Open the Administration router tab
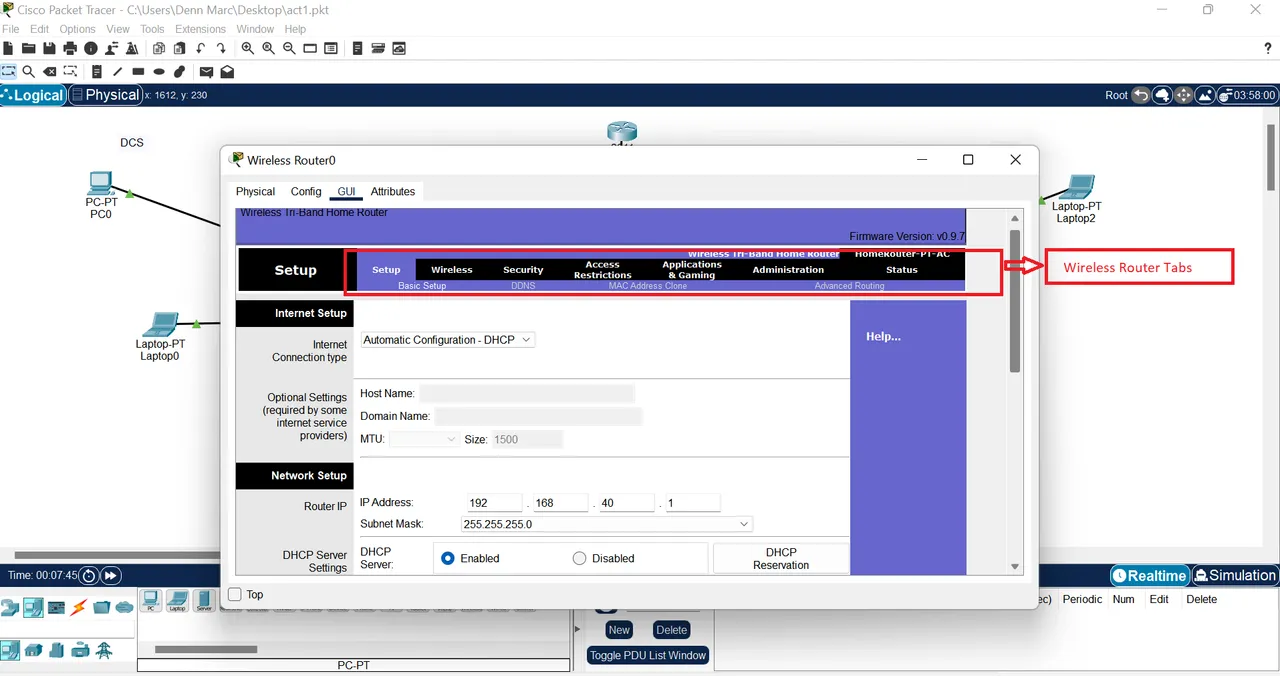Image resolution: width=1280 pixels, height=676 pixels. tap(788, 270)
